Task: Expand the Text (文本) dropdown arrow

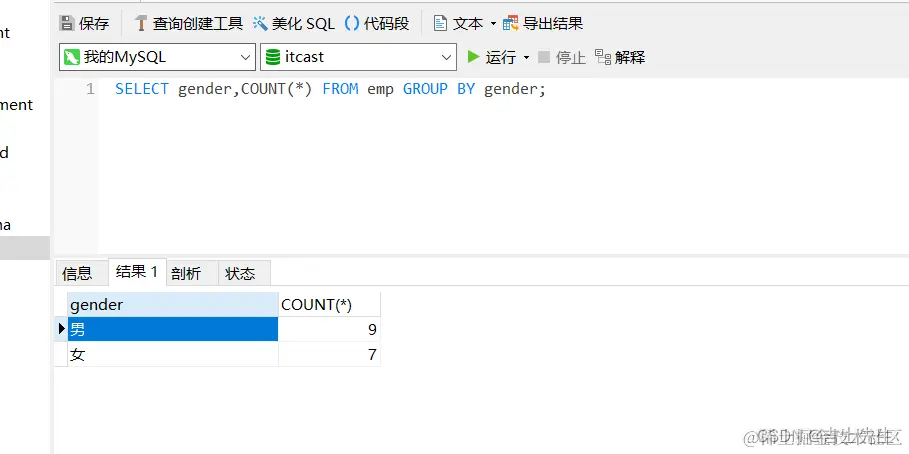Action: (493, 24)
